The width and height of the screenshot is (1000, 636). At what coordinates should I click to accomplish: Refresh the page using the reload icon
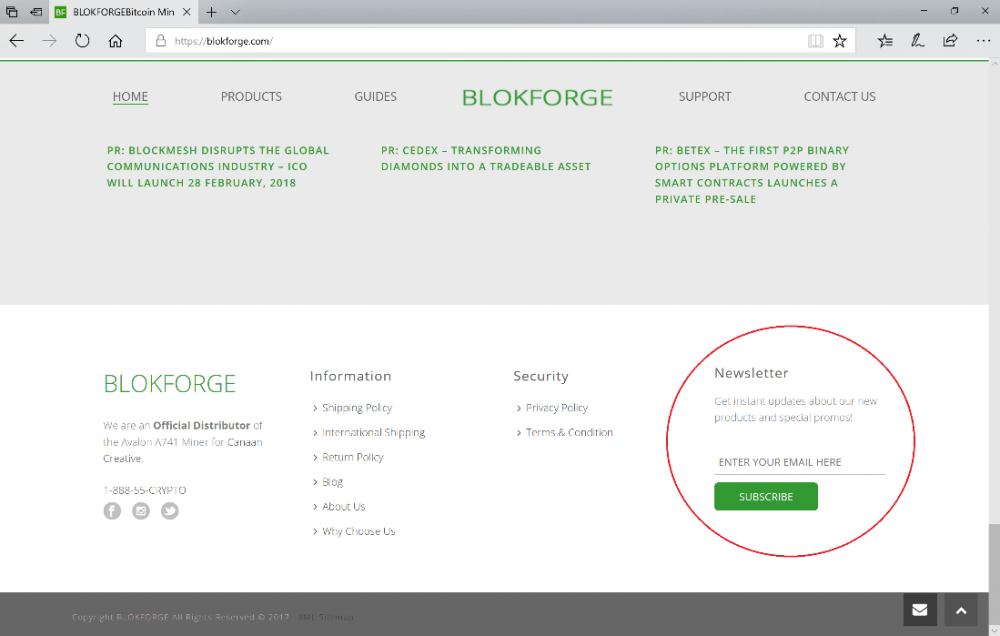(x=80, y=40)
